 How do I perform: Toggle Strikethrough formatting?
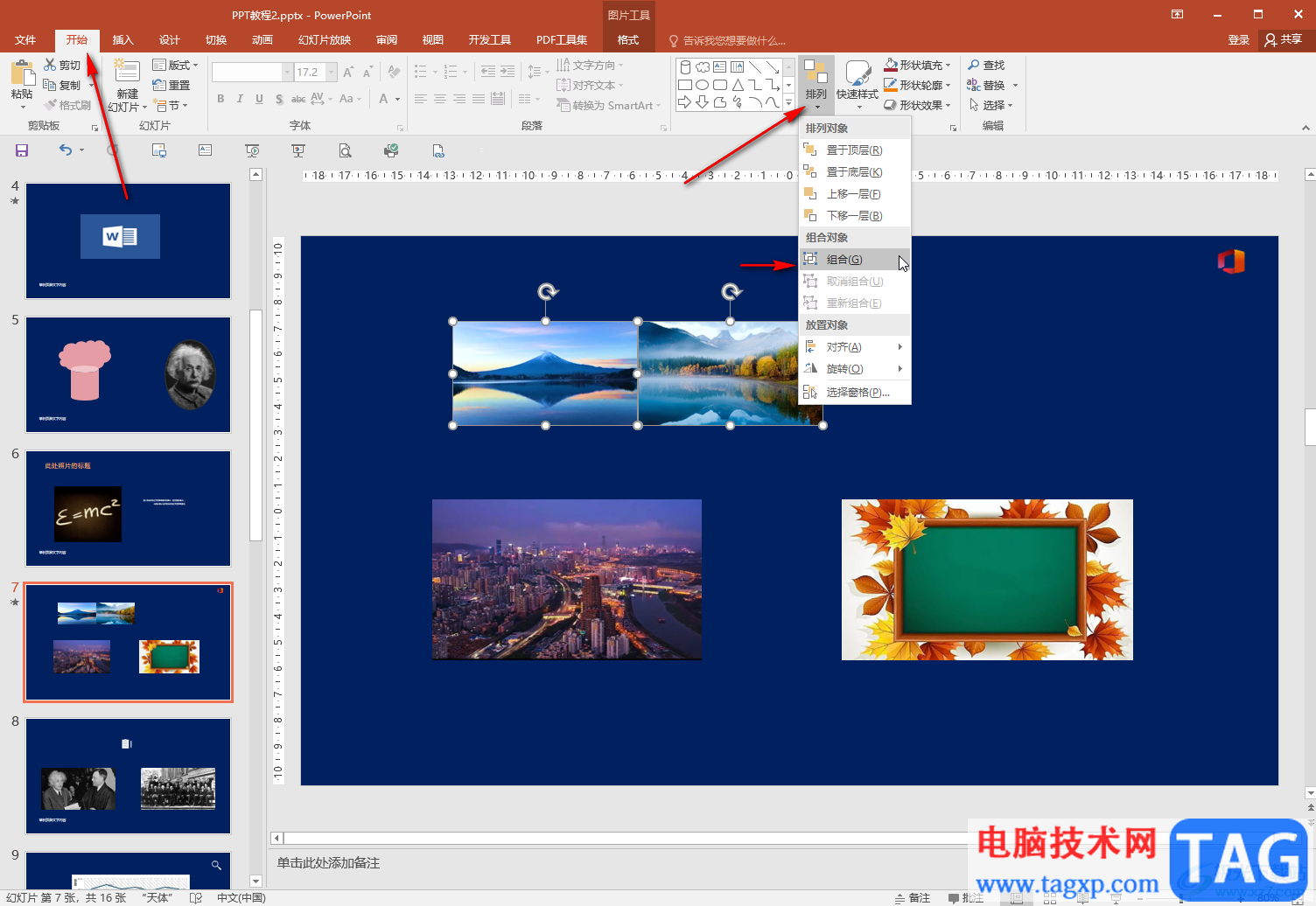[298, 99]
